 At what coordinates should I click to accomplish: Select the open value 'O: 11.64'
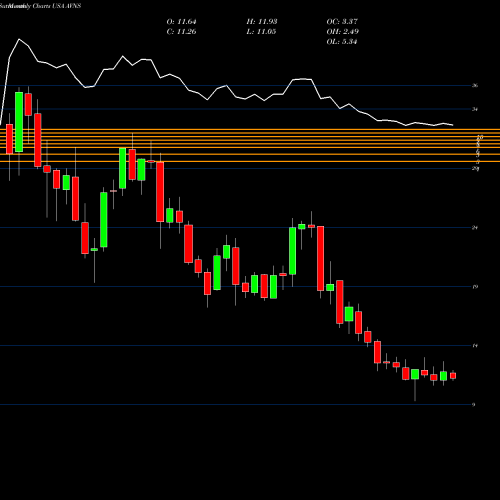point(181,22)
